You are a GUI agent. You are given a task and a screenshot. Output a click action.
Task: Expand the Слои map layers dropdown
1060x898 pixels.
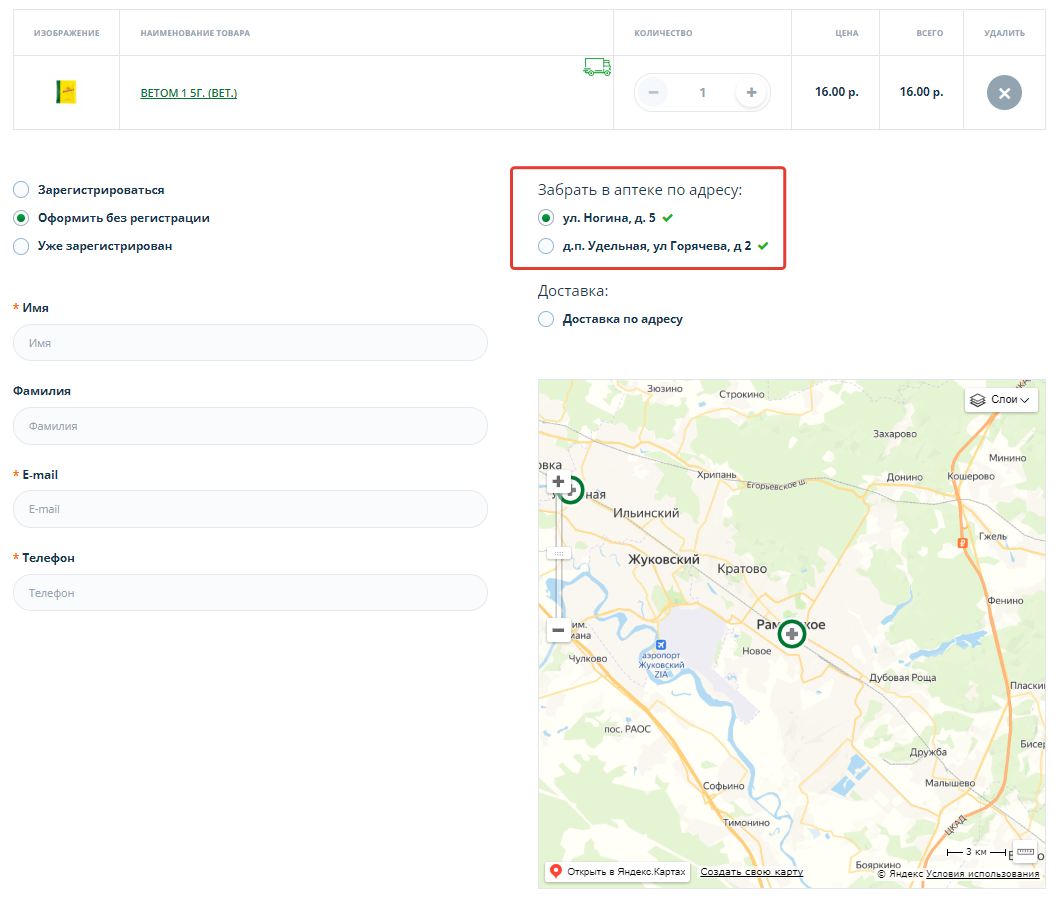(x=1001, y=400)
